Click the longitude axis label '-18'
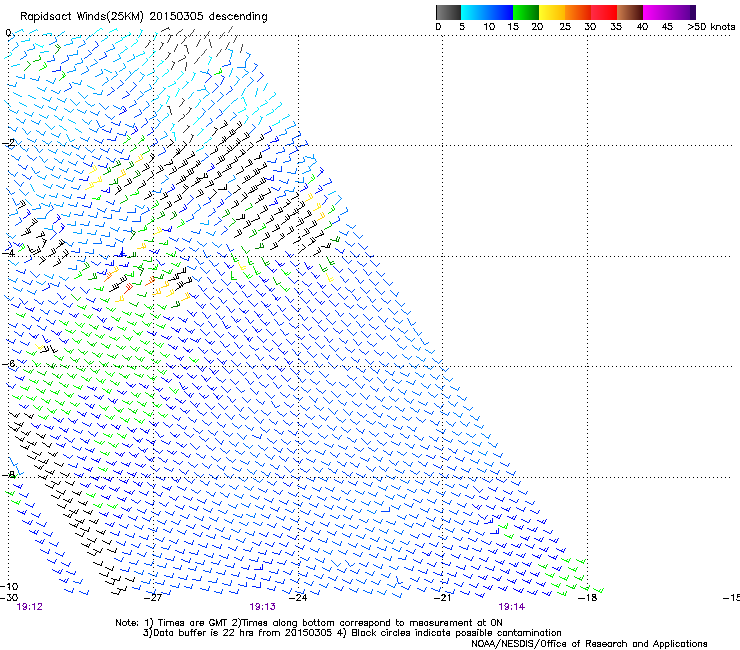This screenshot has height=650, width=740. pyautogui.click(x=588, y=598)
